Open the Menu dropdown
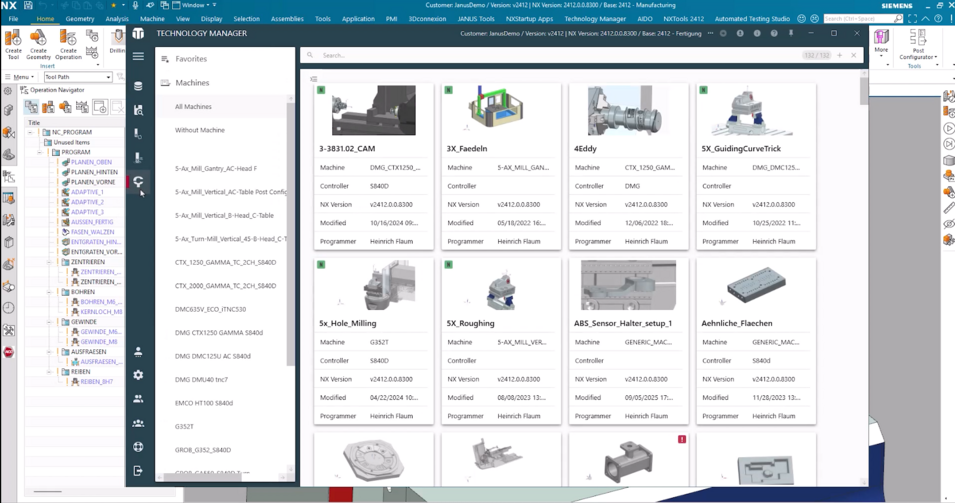This screenshot has width=955, height=503. point(19,77)
